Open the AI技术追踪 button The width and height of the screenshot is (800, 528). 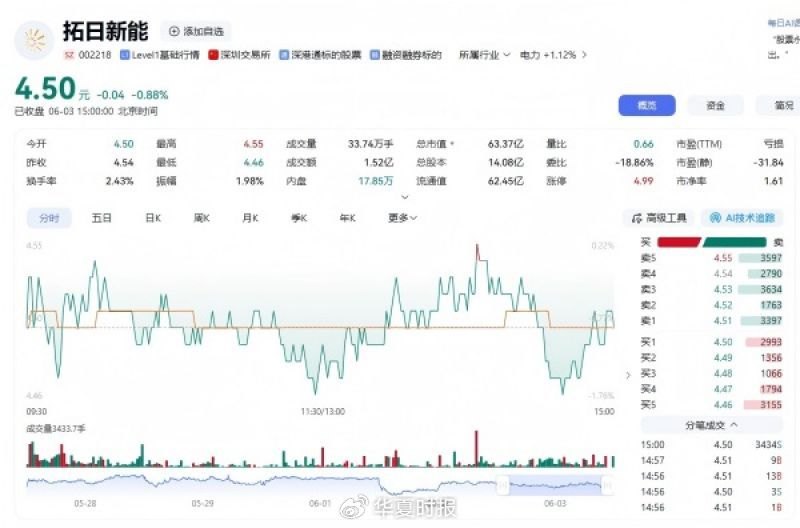pyautogui.click(x=742, y=218)
